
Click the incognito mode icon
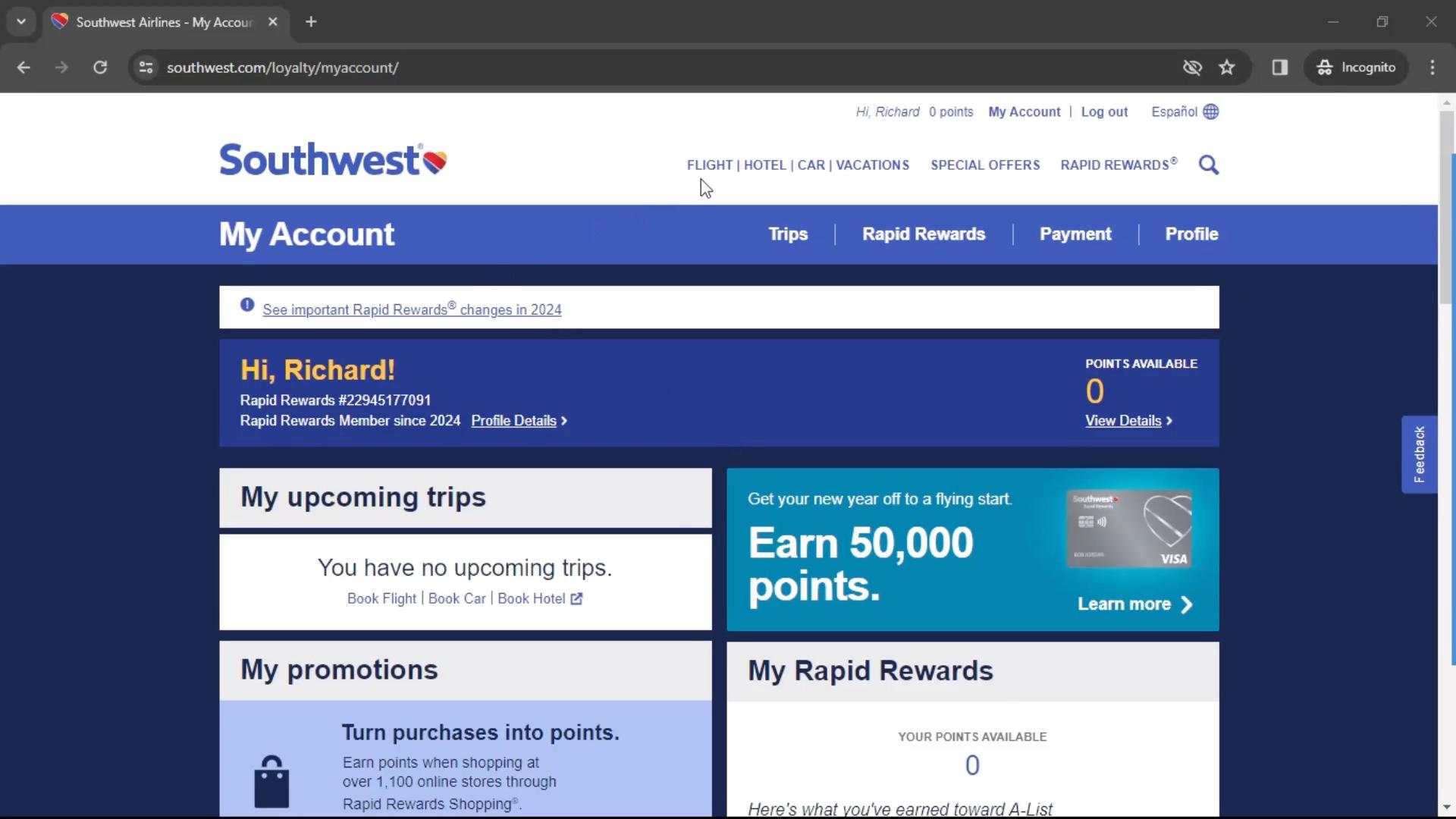pos(1325,67)
